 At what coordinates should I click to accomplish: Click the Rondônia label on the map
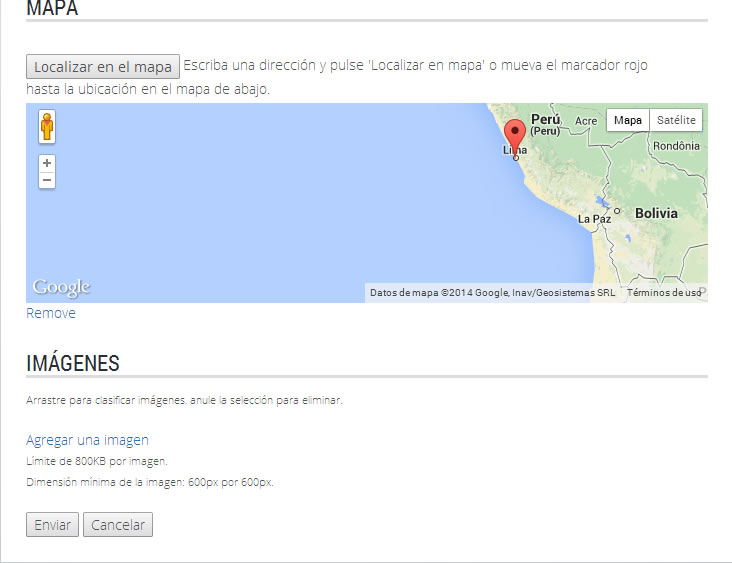(x=676, y=146)
